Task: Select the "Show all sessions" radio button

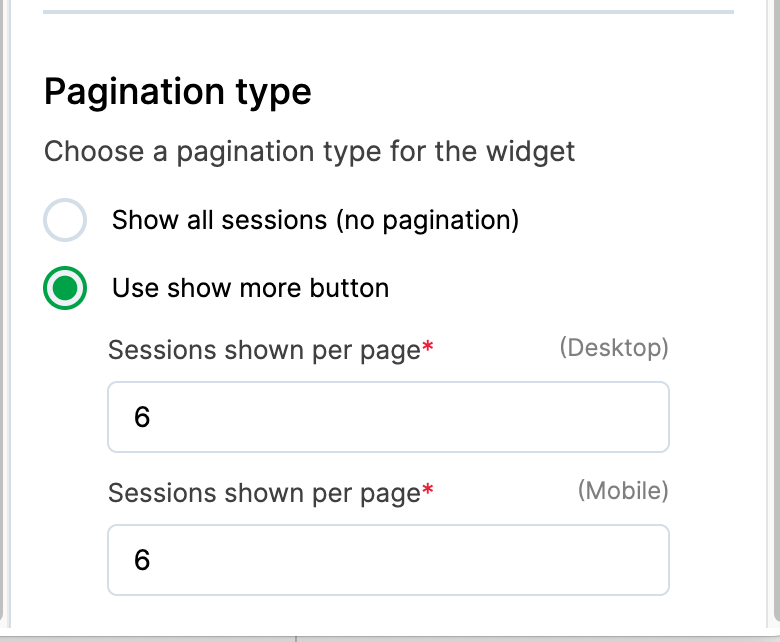Action: (x=65, y=221)
